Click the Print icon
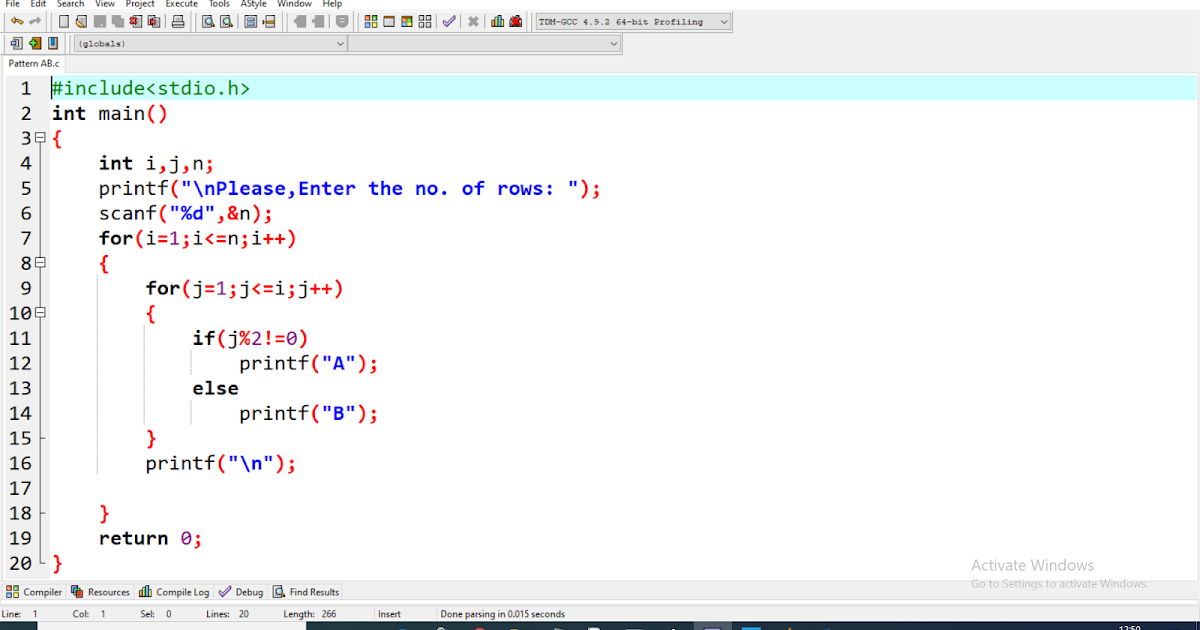 coord(178,21)
